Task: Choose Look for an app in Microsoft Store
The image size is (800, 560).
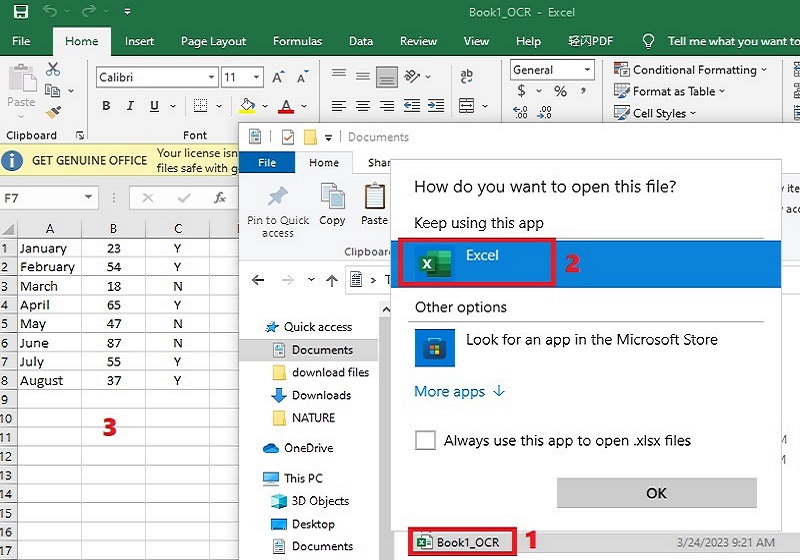Action: tap(586, 348)
